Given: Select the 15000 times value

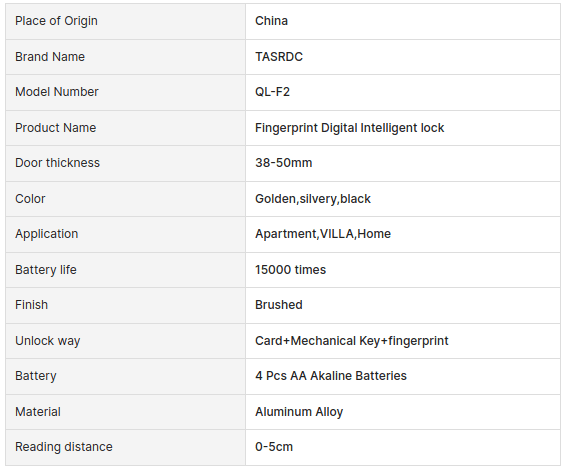Looking at the screenshot, I should click(290, 270).
